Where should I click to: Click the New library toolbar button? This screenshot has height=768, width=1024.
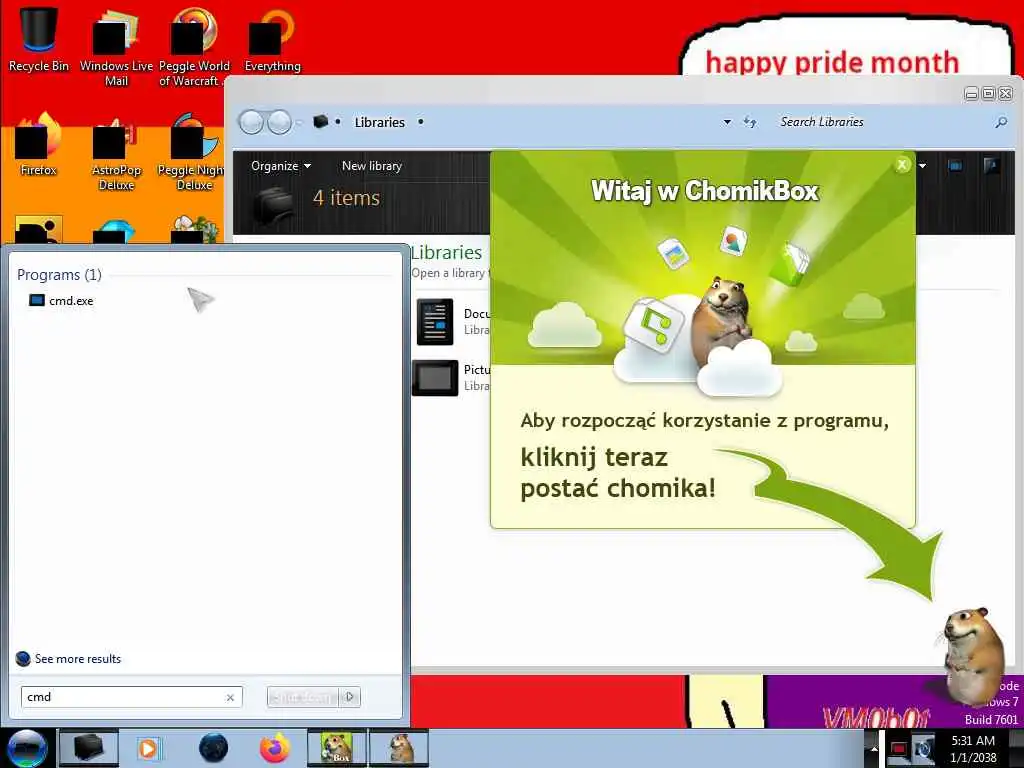(372, 166)
